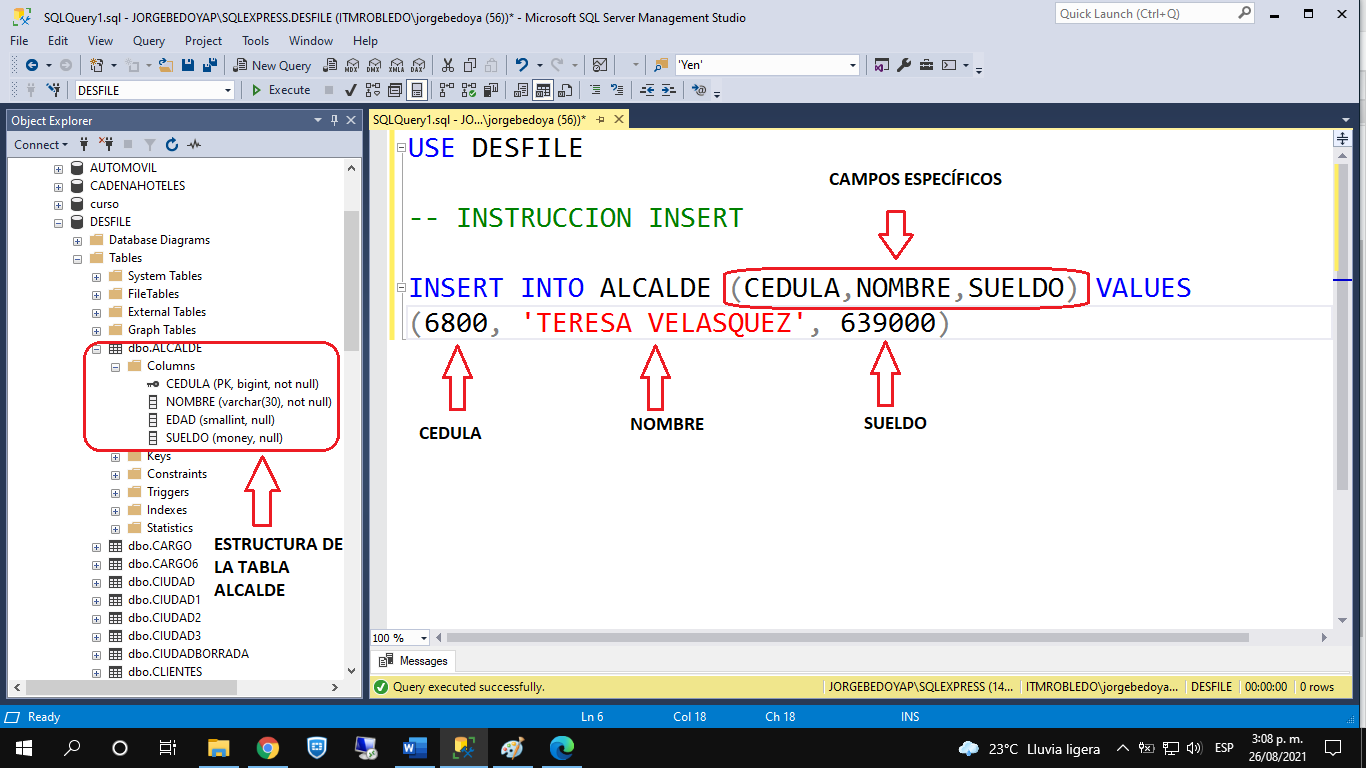Image resolution: width=1366 pixels, height=768 pixels.
Task: Collapse the DESFILE database node
Action: pos(58,222)
